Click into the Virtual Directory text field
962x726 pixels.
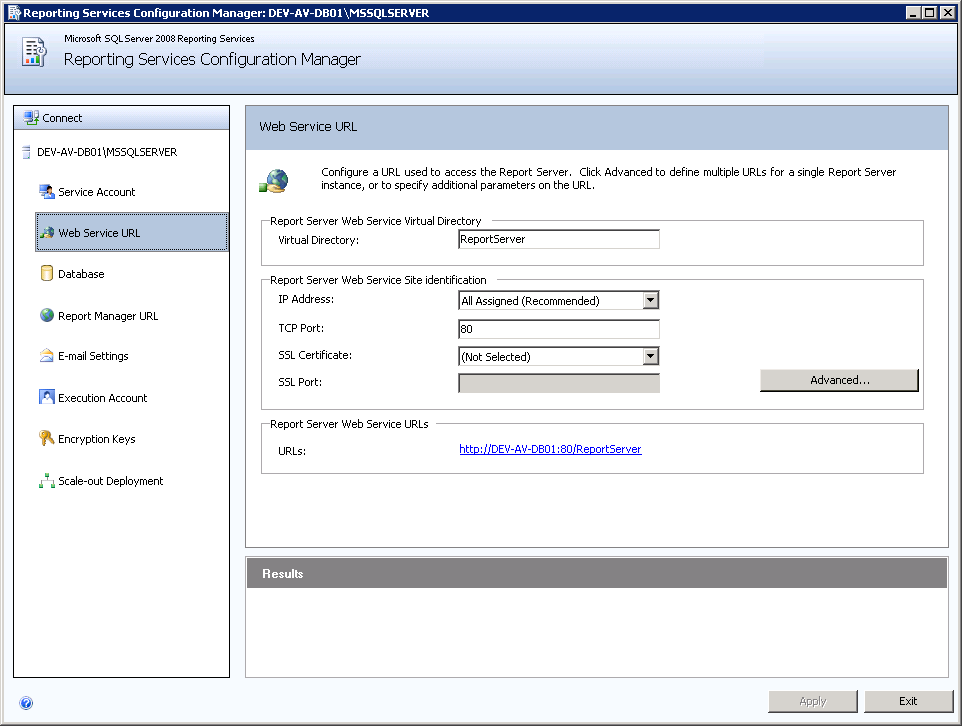click(558, 240)
